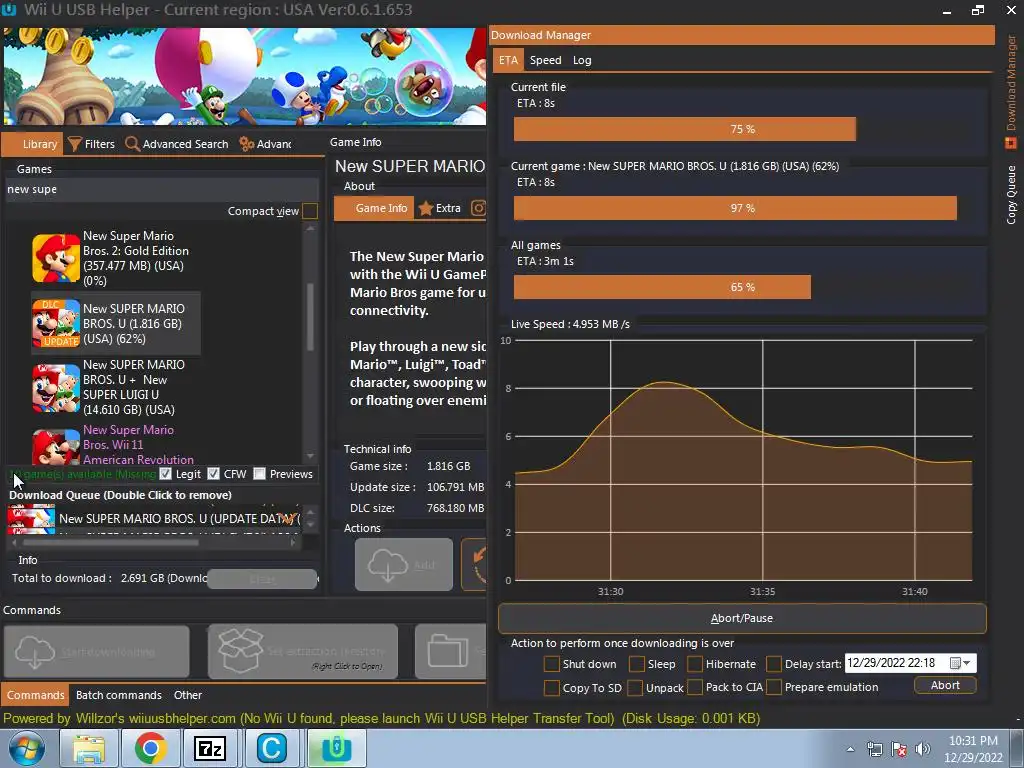Click the greyed Add cloud download button

pyautogui.click(x=404, y=565)
